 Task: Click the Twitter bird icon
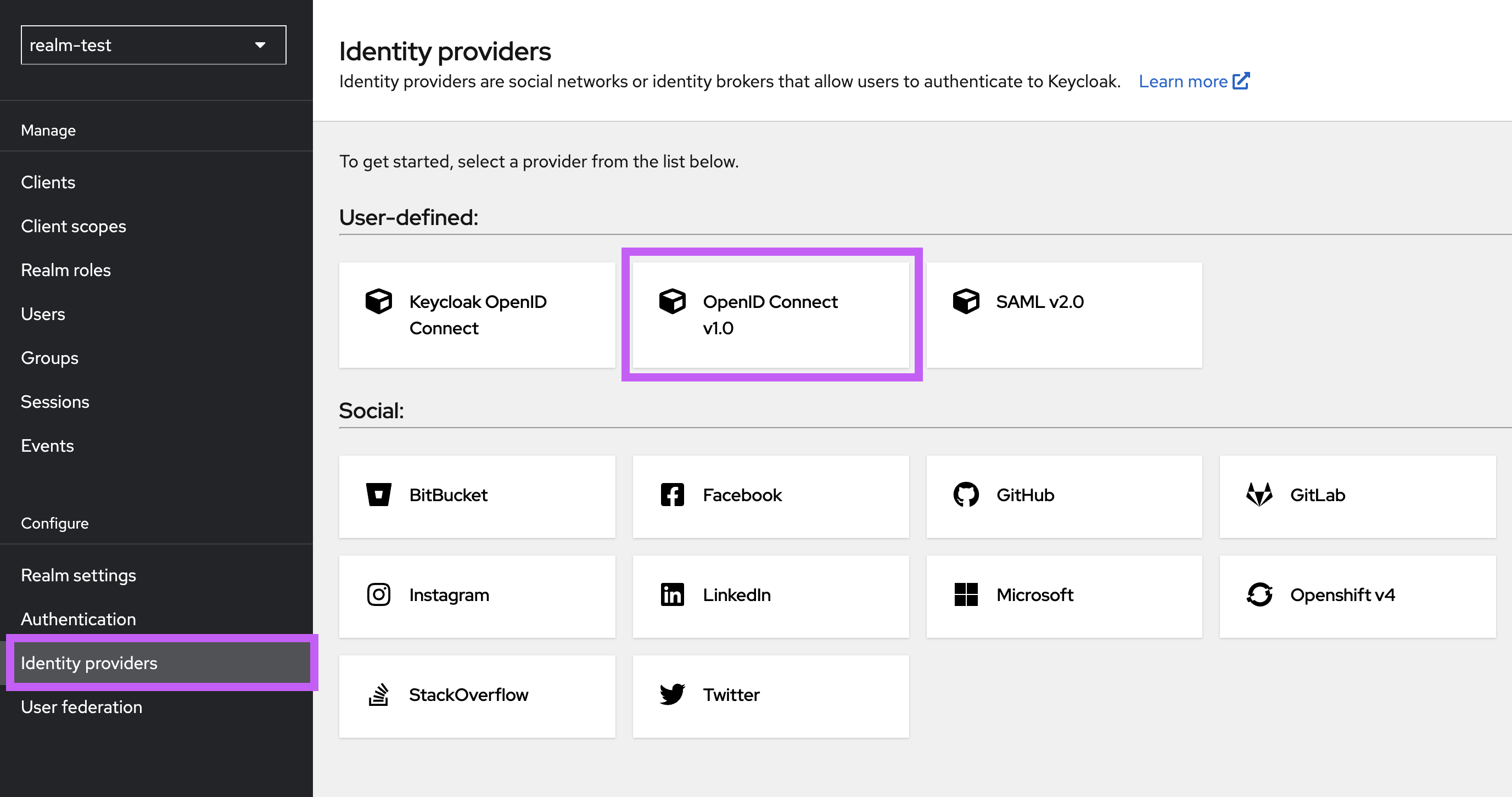(x=672, y=694)
